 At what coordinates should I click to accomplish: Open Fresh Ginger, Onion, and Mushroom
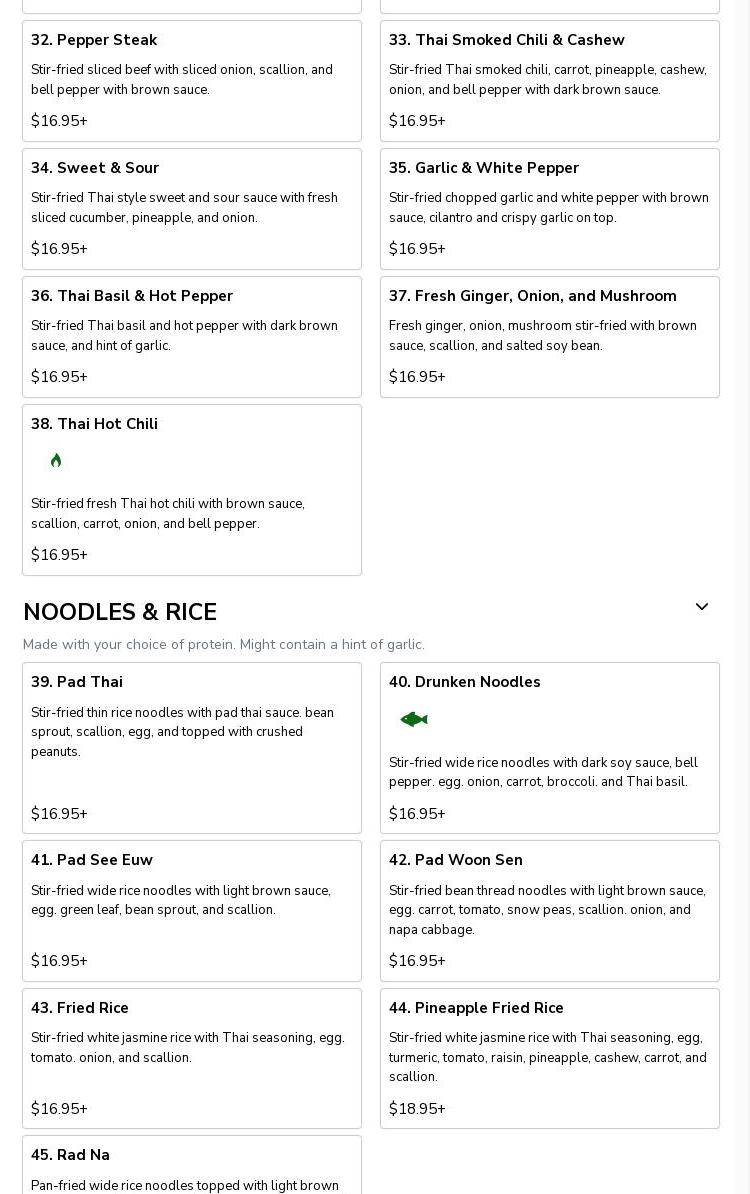(x=532, y=296)
